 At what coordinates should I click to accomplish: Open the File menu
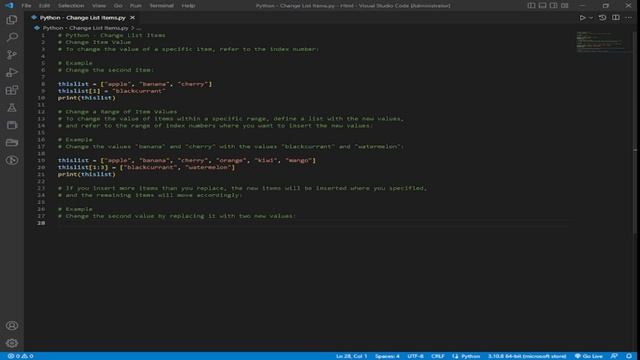(x=27, y=6)
